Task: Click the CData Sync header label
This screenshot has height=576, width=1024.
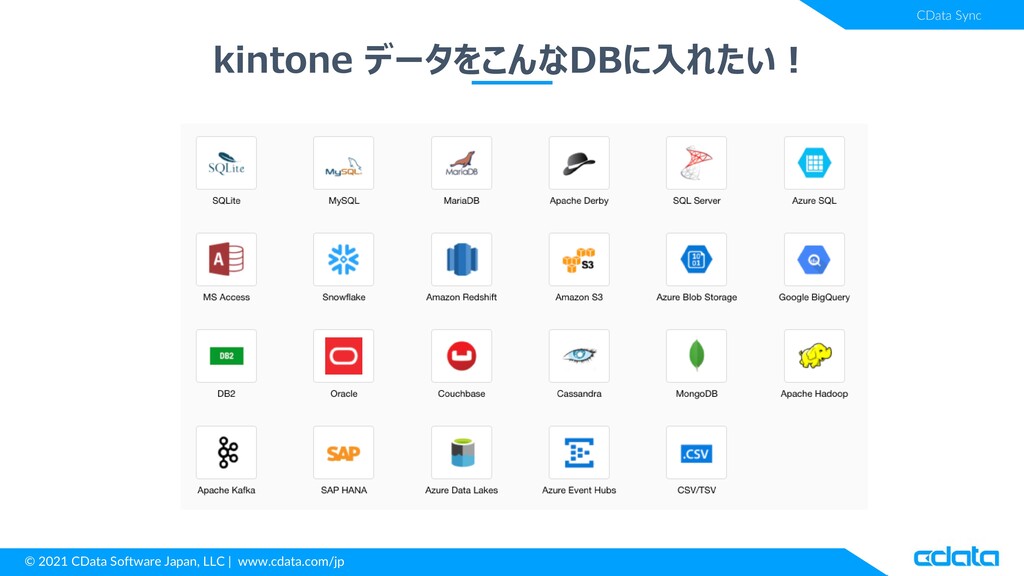Action: [x=948, y=15]
